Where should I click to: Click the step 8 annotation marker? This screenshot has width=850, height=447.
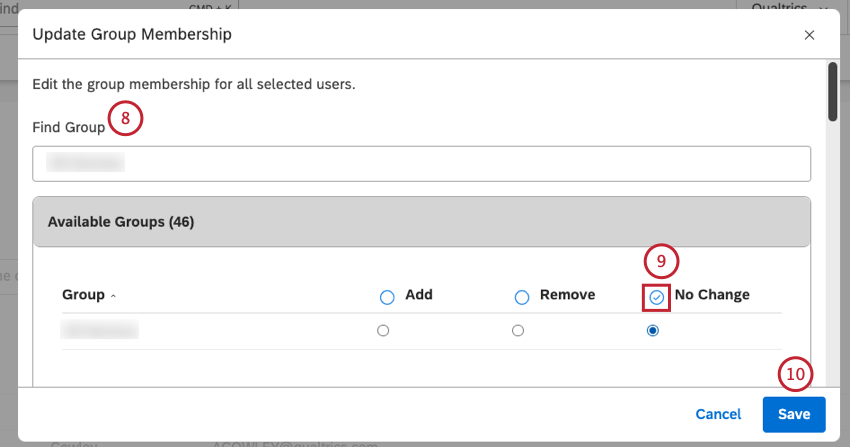pos(126,119)
